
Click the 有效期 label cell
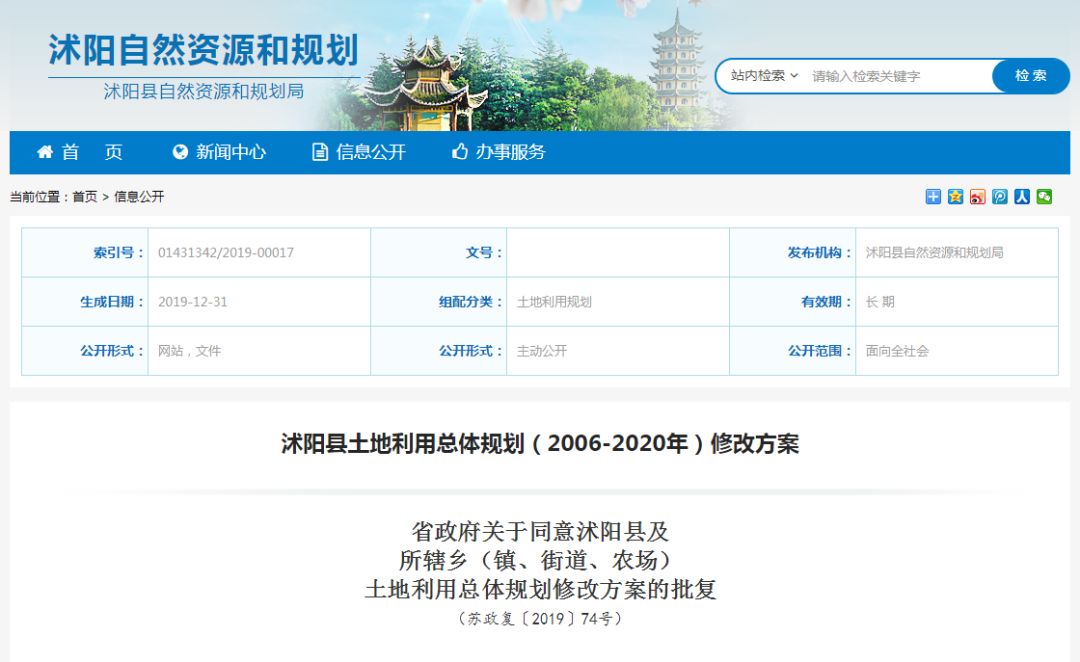point(793,302)
